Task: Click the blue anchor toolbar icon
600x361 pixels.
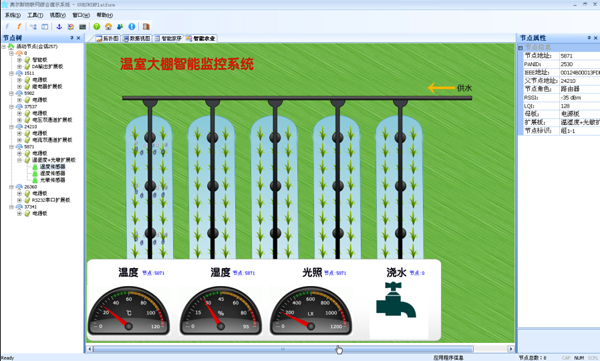Action: (x=59, y=26)
